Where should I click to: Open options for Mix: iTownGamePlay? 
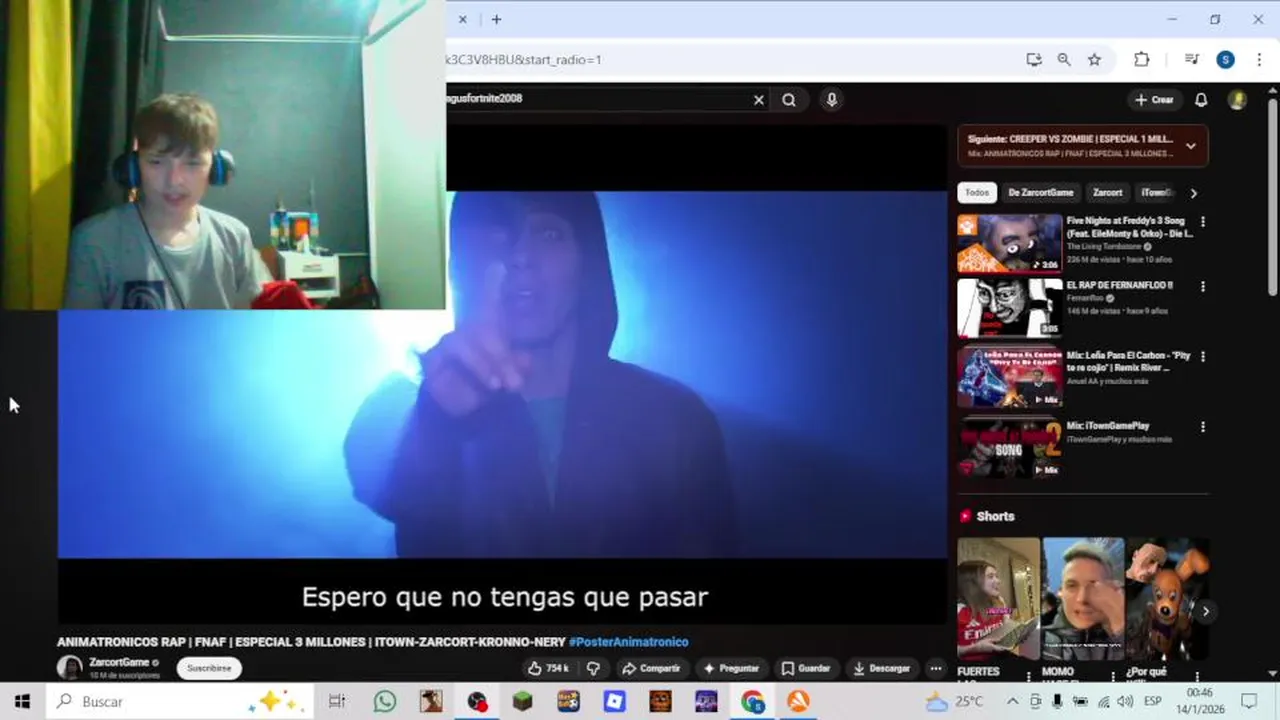click(x=1202, y=427)
